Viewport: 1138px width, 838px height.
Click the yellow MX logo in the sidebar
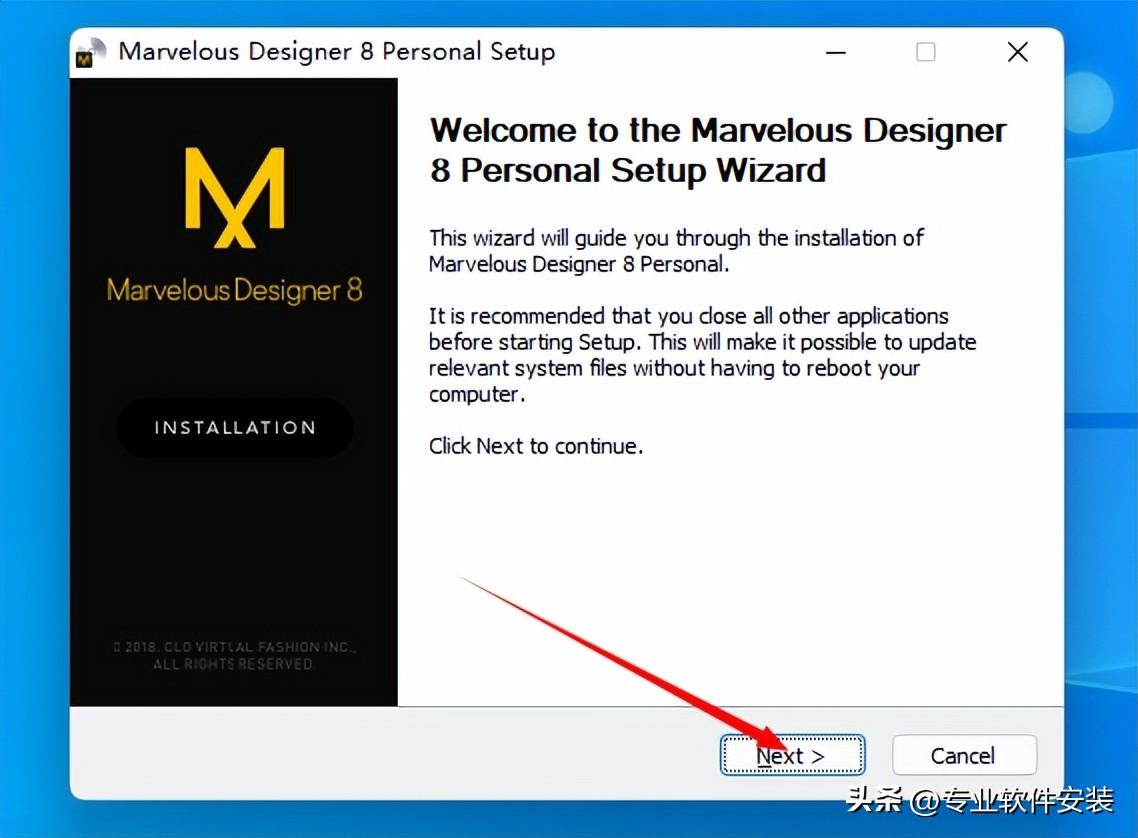pos(234,197)
